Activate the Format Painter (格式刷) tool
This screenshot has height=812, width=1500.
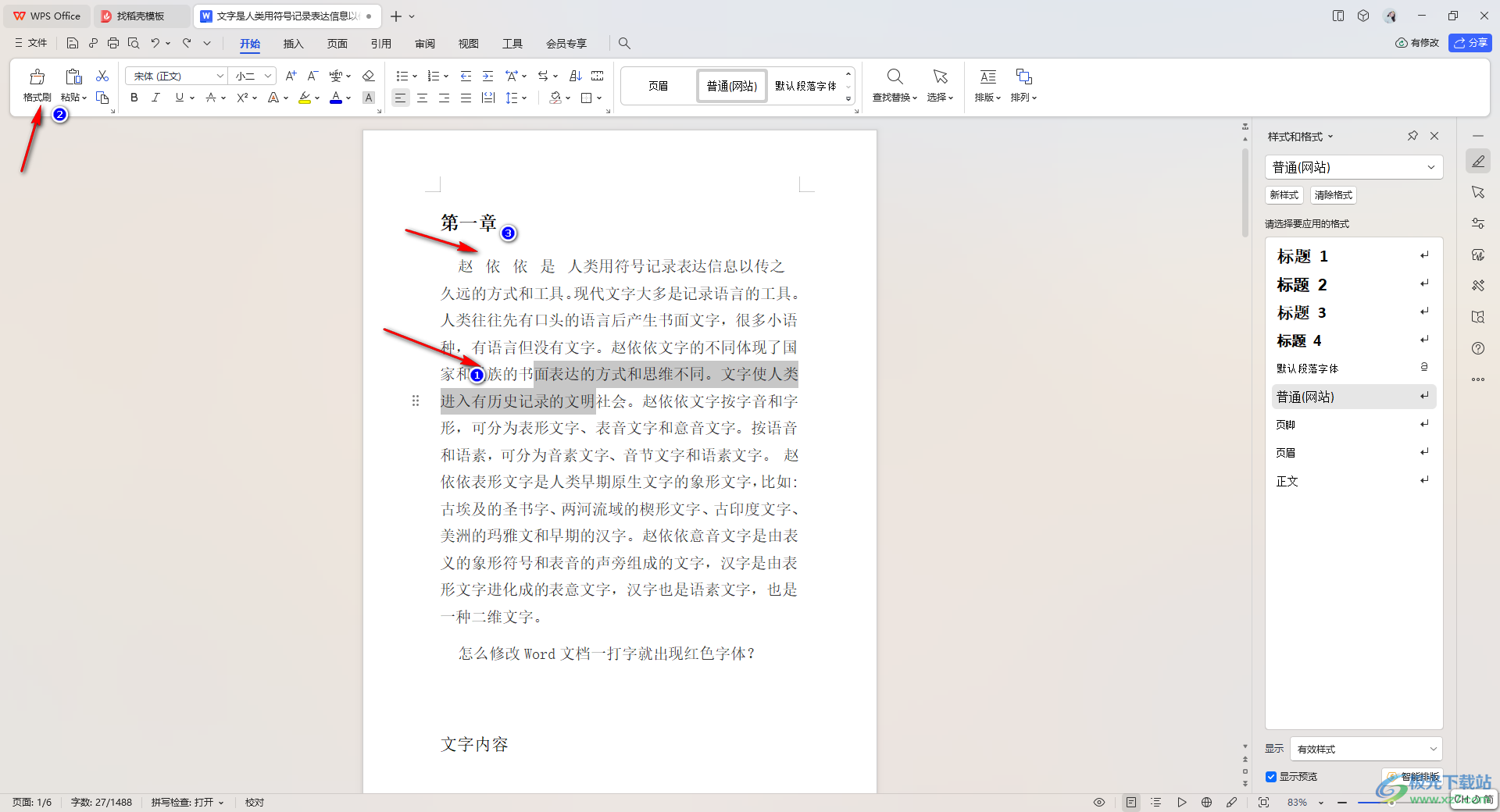[37, 85]
